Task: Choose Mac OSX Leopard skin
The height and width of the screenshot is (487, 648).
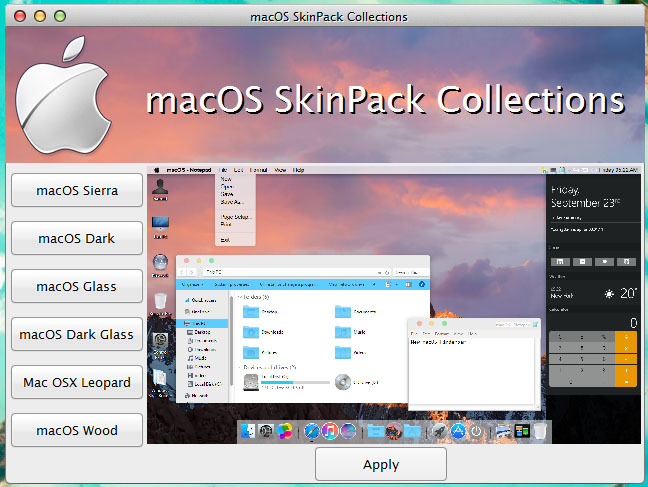Action: point(77,382)
